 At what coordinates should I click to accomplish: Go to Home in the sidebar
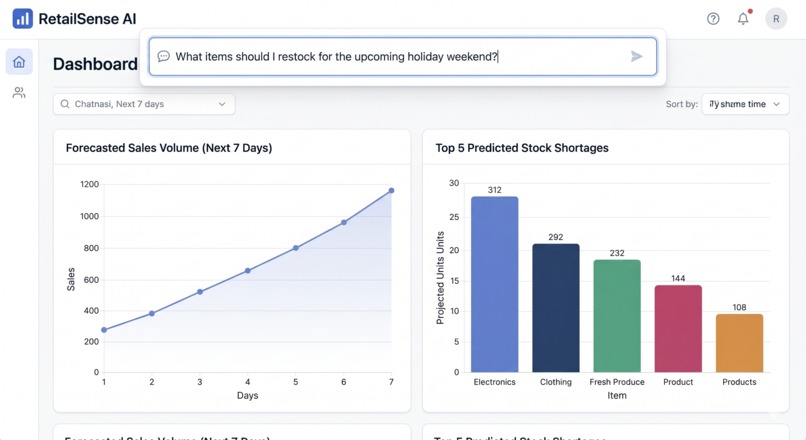(19, 62)
